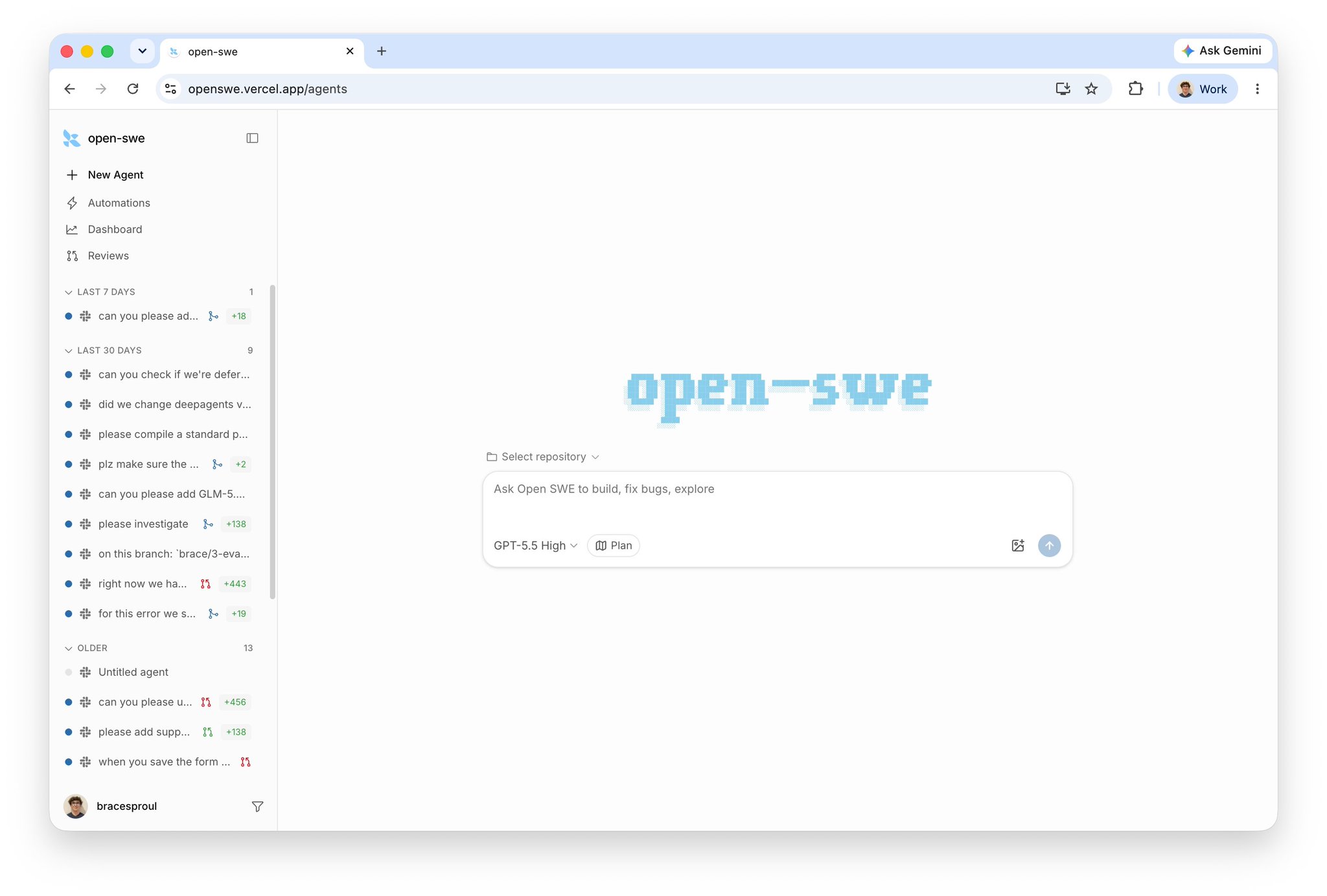Open the agents filter funnel icon
The height and width of the screenshot is (896, 1327).
(257, 807)
